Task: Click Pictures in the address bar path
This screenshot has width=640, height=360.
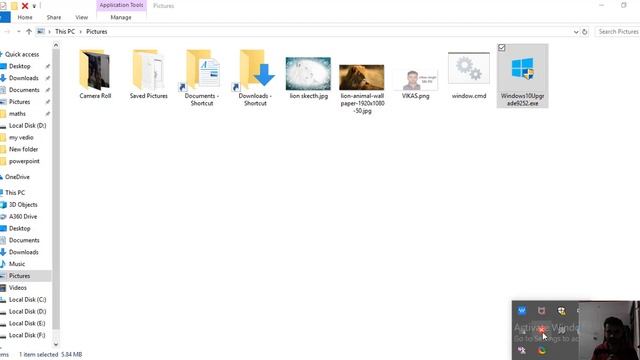Action: point(97,31)
